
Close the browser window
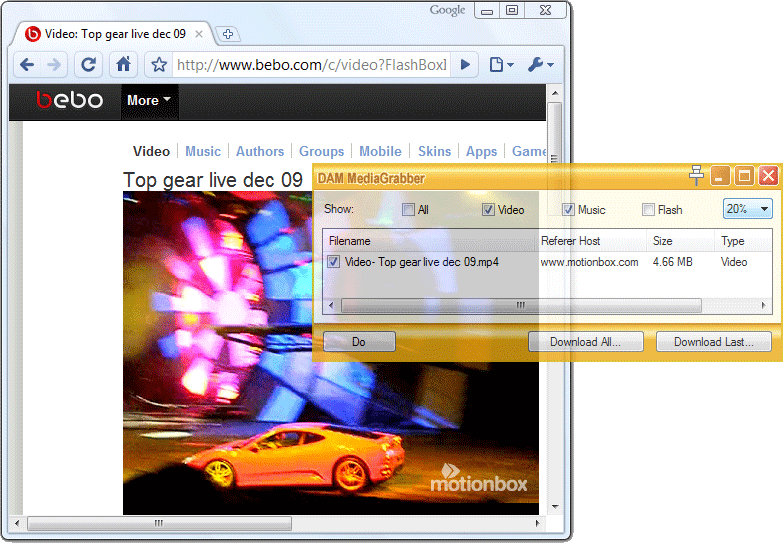coord(545,10)
